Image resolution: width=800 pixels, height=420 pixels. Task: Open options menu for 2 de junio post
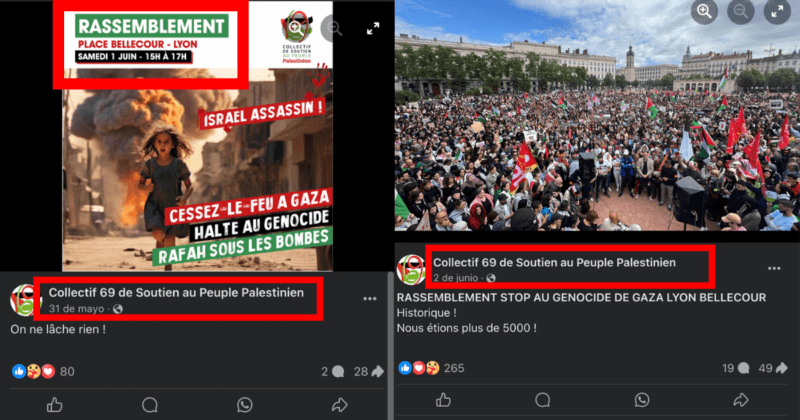coord(774,268)
